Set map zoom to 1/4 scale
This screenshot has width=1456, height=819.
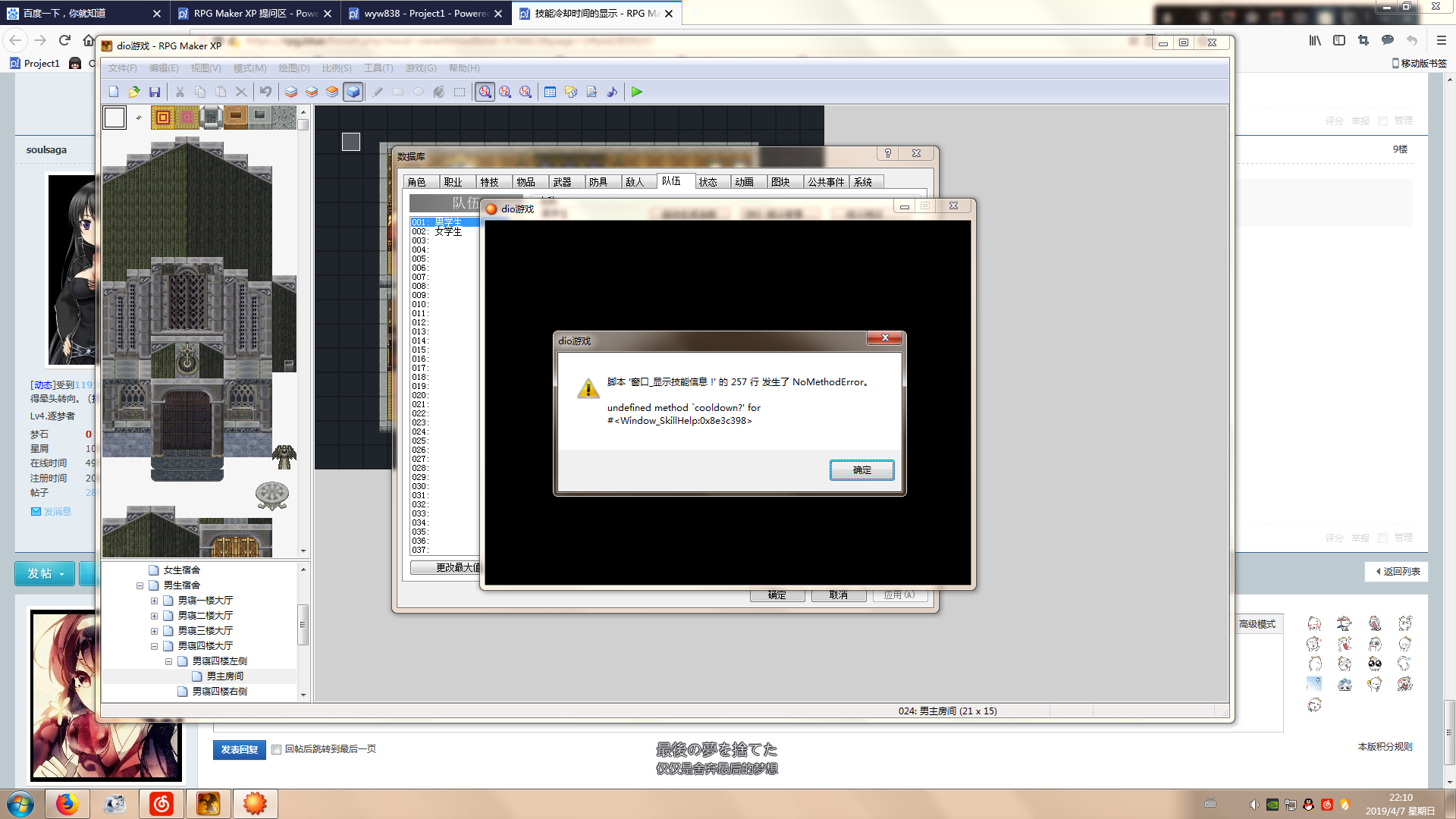tap(526, 92)
